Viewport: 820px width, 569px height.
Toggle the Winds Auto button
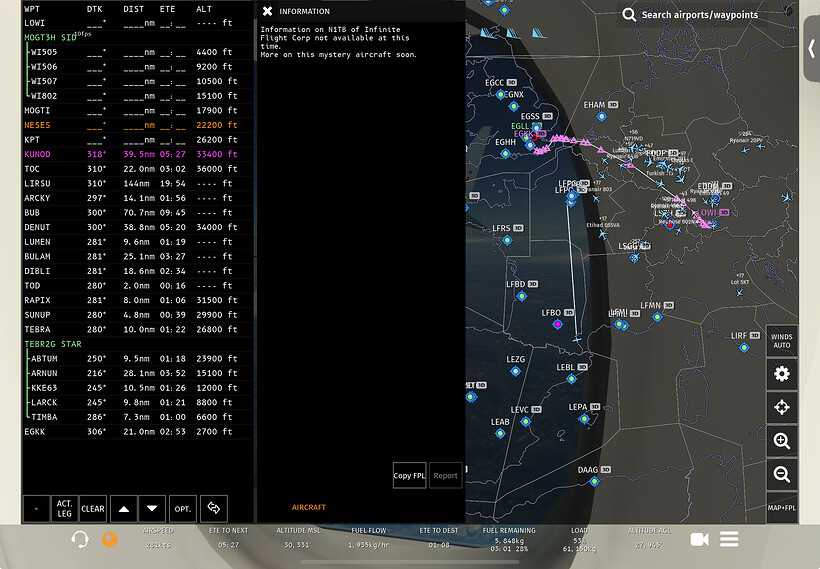point(782,340)
